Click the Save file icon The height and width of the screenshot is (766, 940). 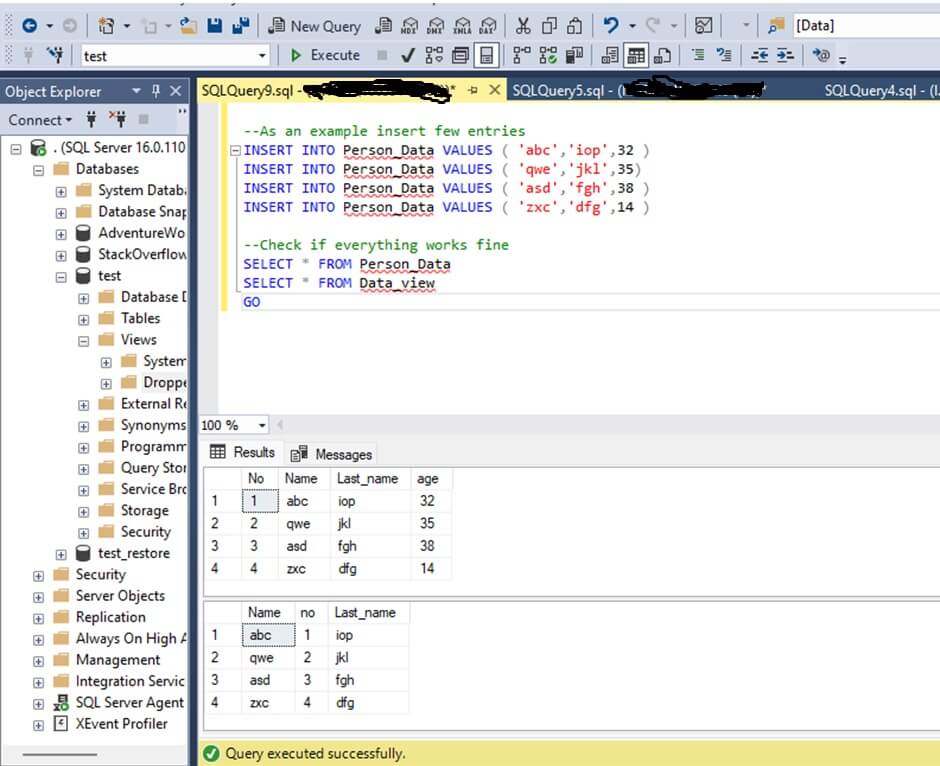[x=215, y=26]
